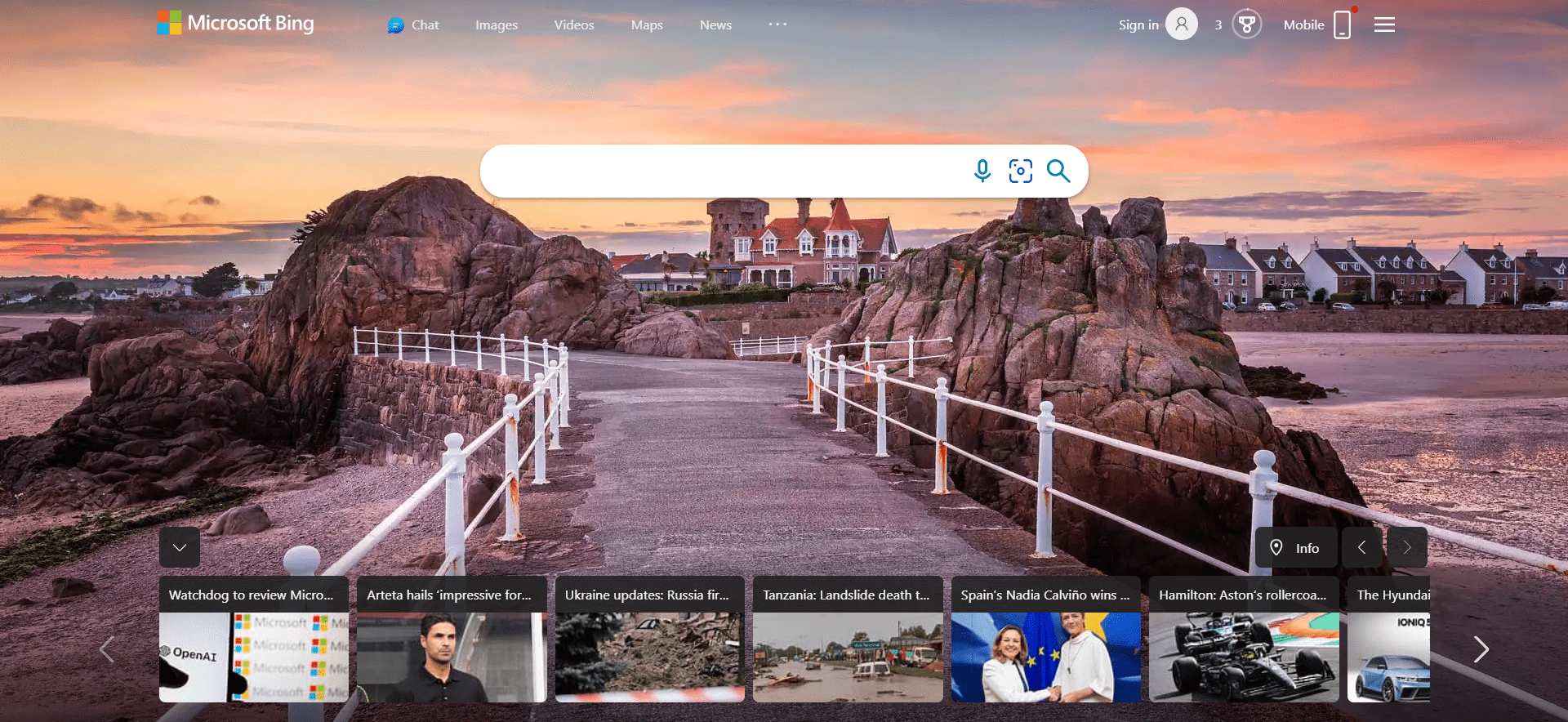Click inside the Bing search box
Screen dimensions: 1568x722
click(x=719, y=171)
